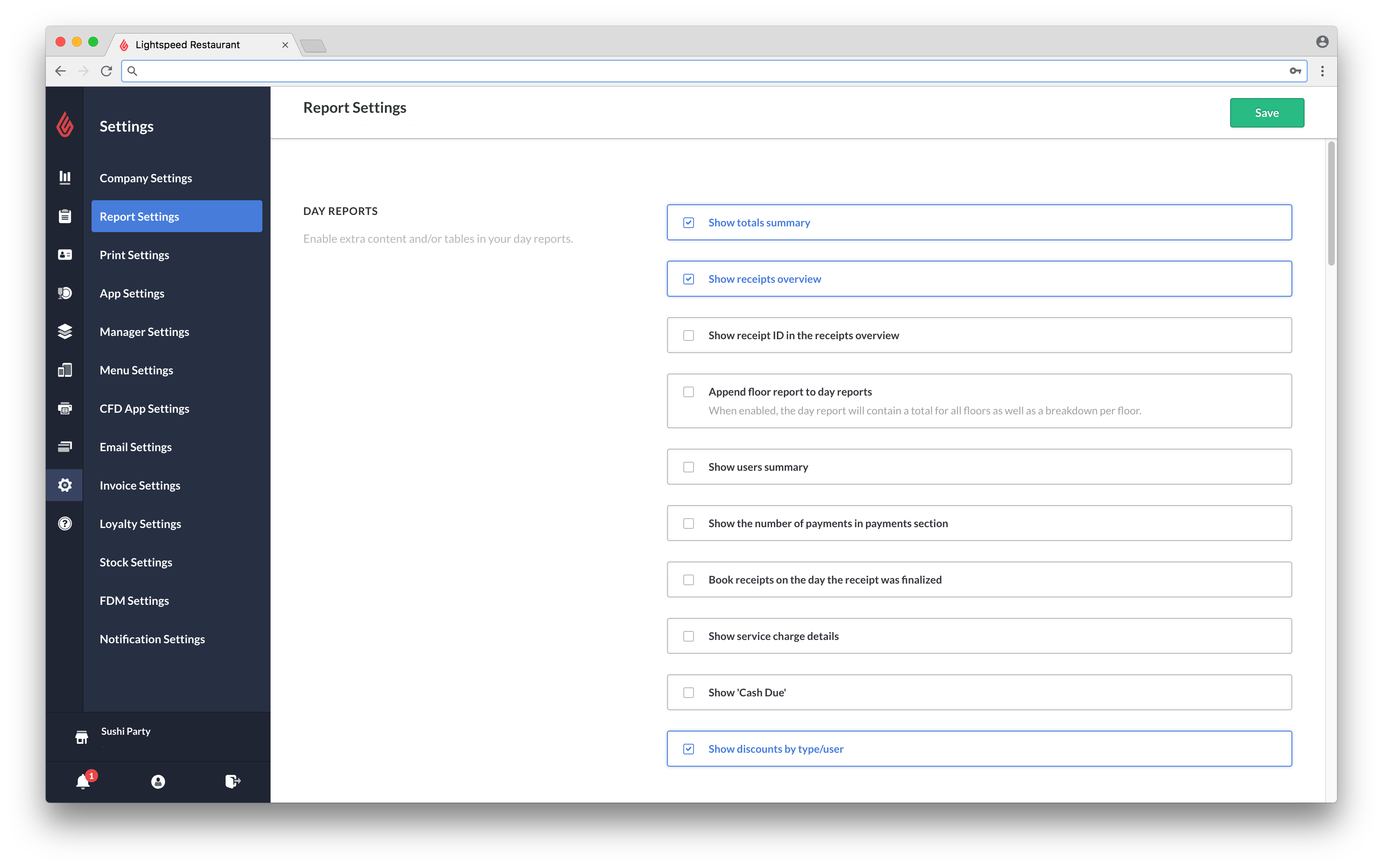Click the Menu Settings icon

65,370
